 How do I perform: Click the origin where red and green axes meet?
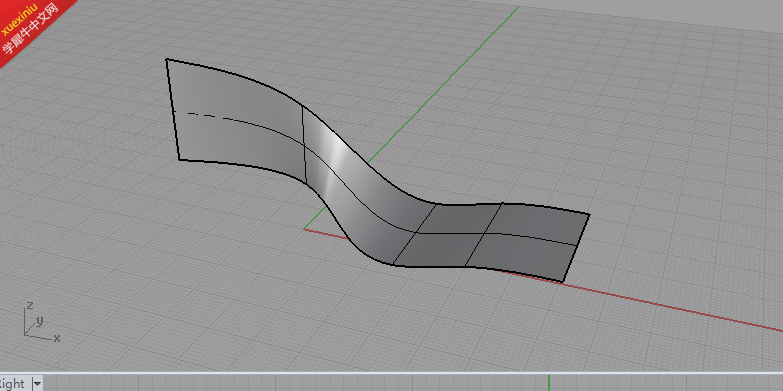(305, 229)
